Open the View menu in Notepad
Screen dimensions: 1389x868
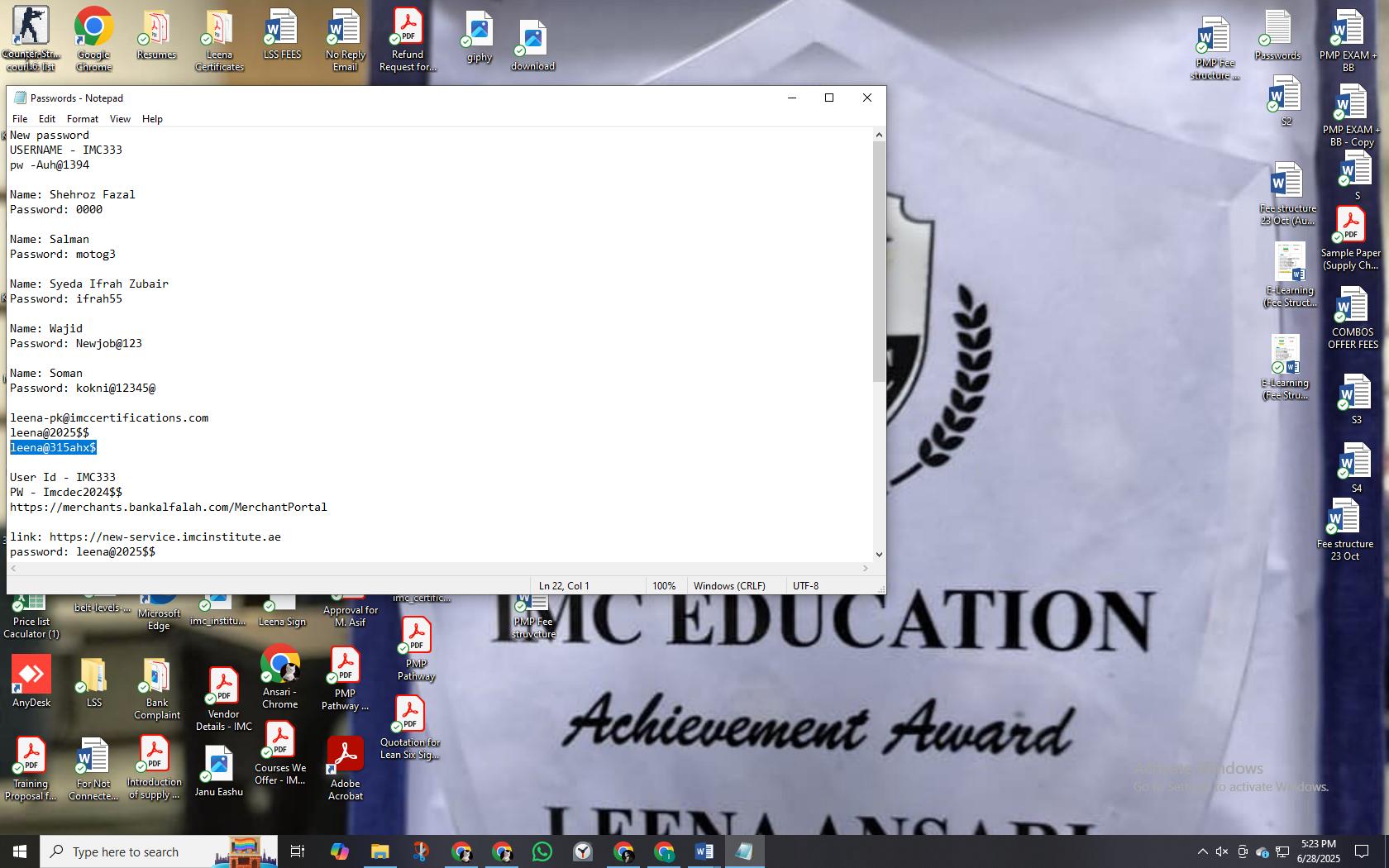(x=120, y=119)
